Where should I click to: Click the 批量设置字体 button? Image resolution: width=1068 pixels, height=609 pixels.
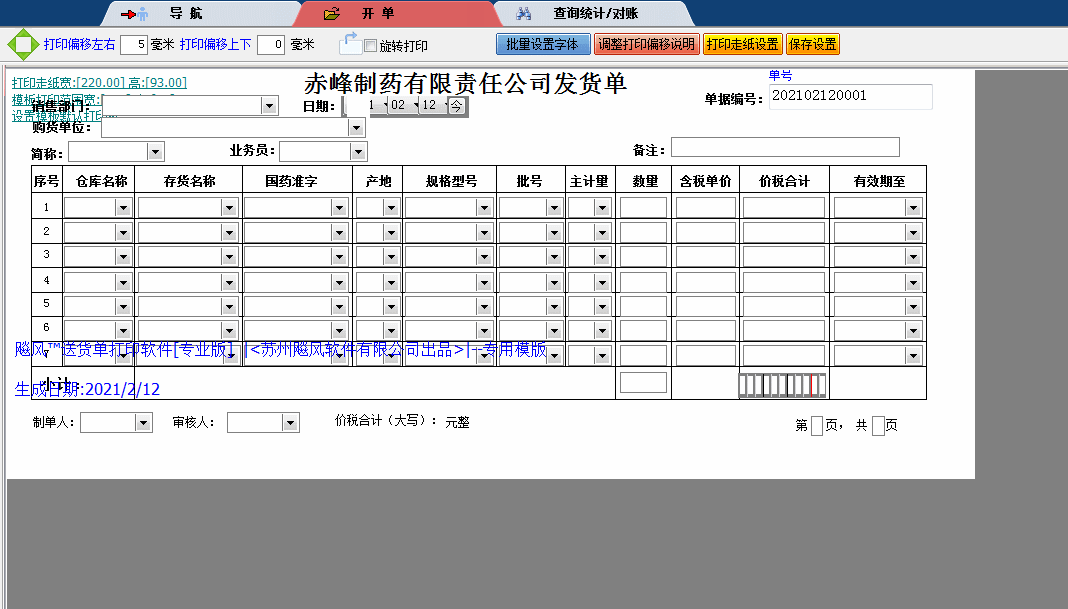click(542, 44)
